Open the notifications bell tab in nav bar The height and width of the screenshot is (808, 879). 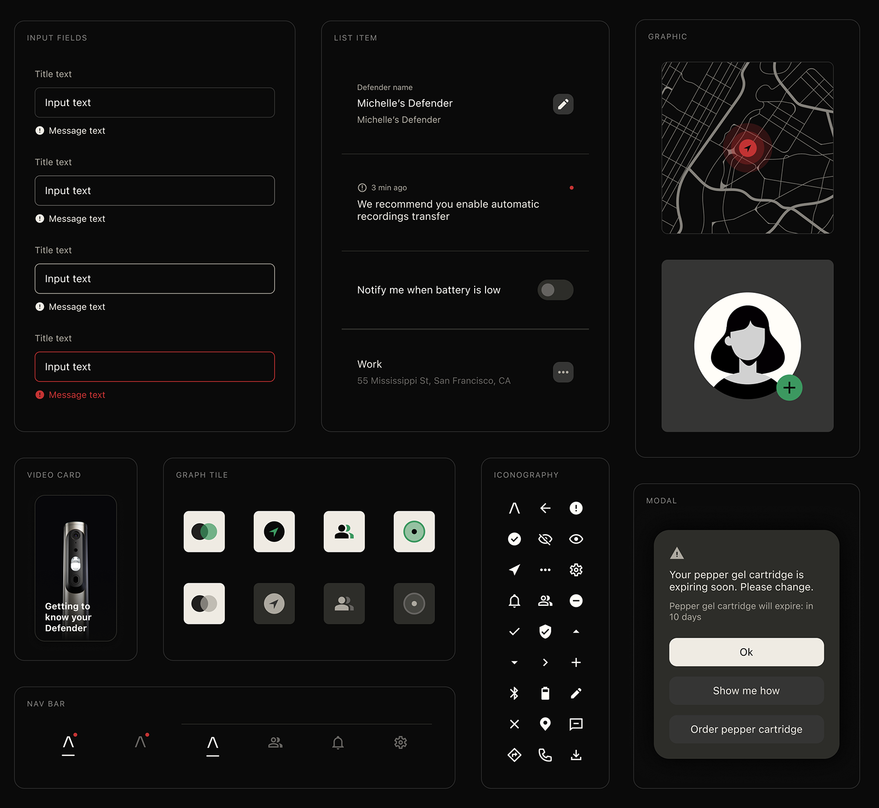click(338, 743)
